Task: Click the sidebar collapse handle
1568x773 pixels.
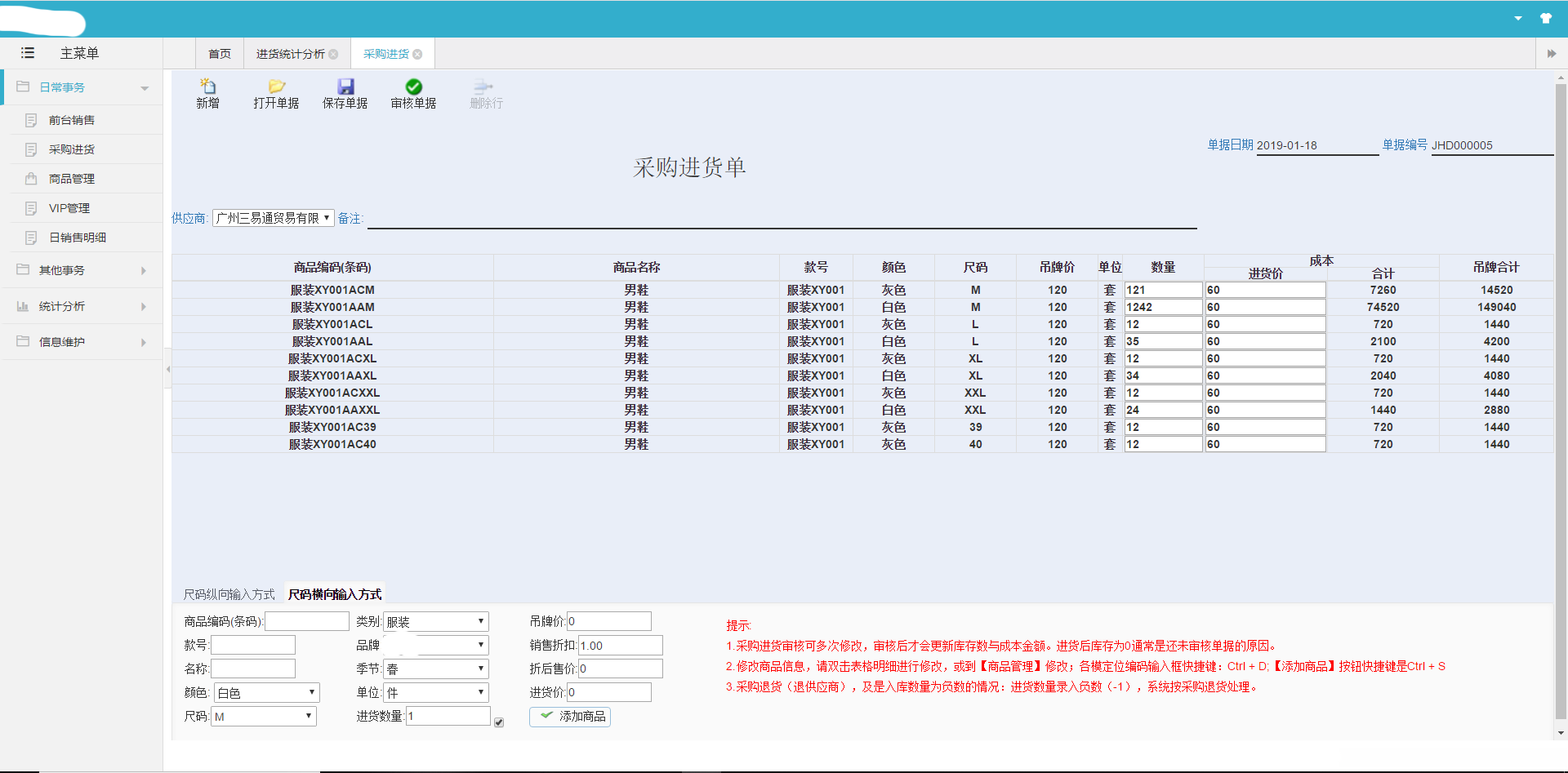Action: pos(167,369)
